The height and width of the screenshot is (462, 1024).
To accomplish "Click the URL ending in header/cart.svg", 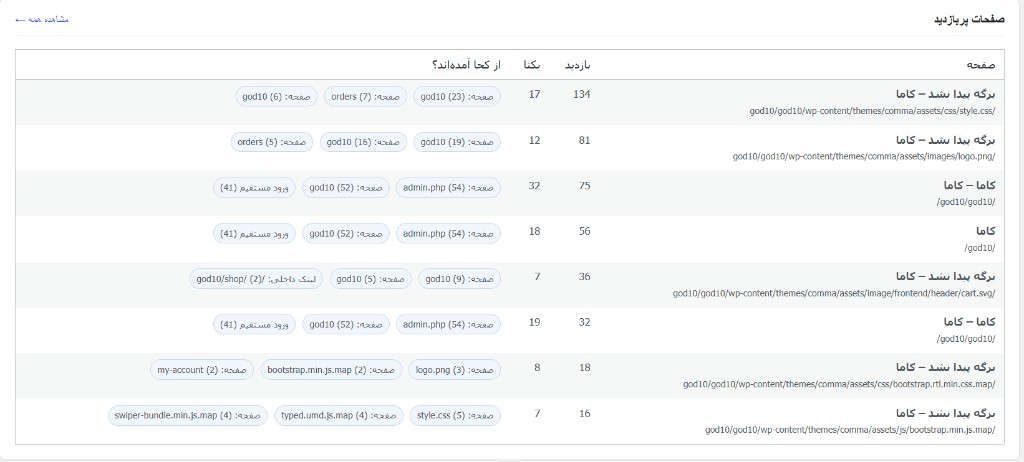I will pos(834,294).
